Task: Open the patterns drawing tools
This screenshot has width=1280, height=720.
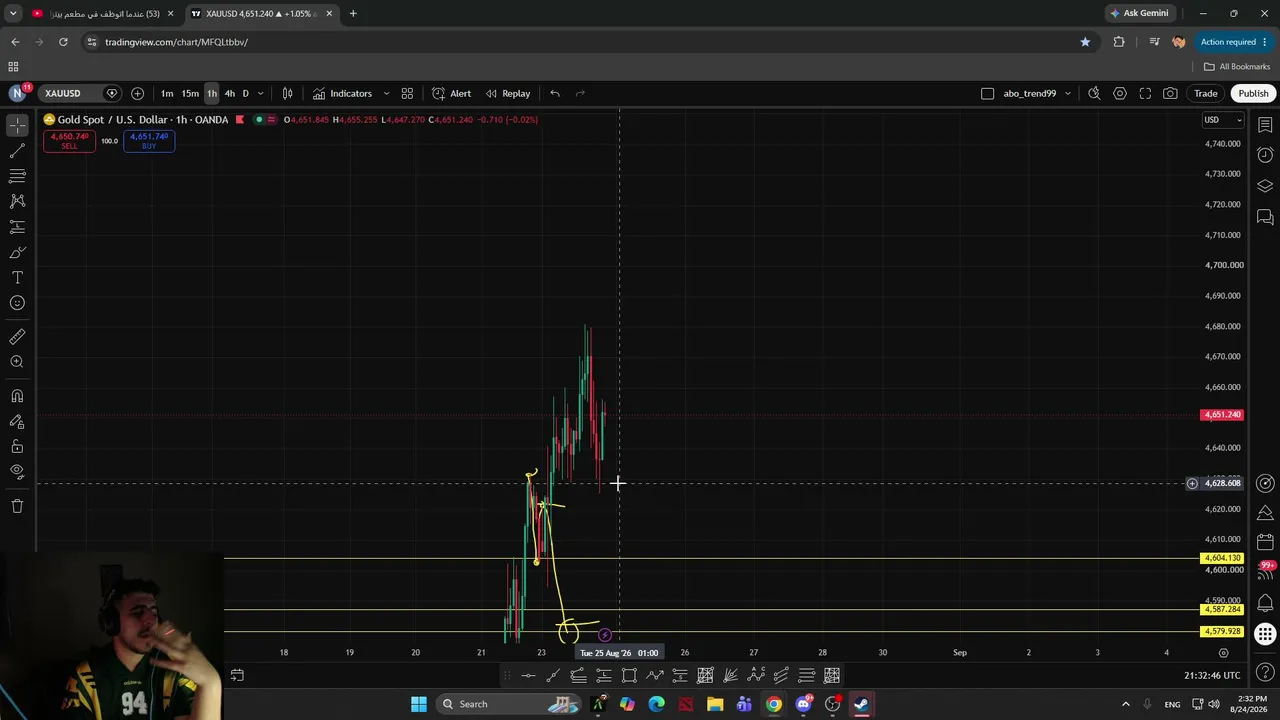Action: click(x=17, y=201)
